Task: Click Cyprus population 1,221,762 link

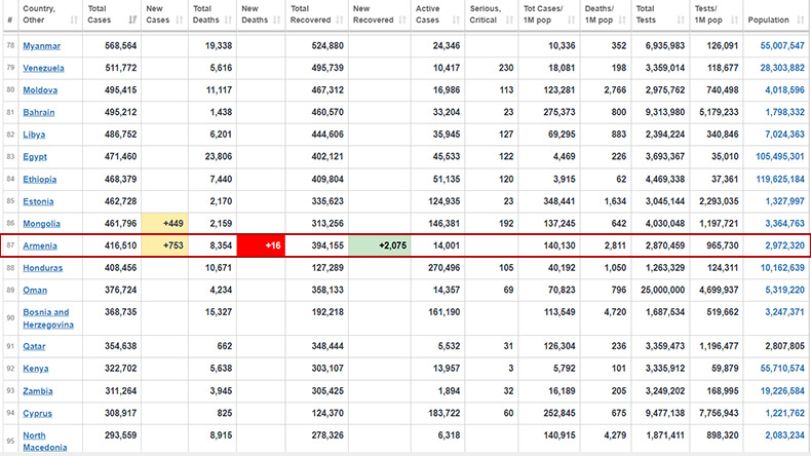Action: coord(785,413)
